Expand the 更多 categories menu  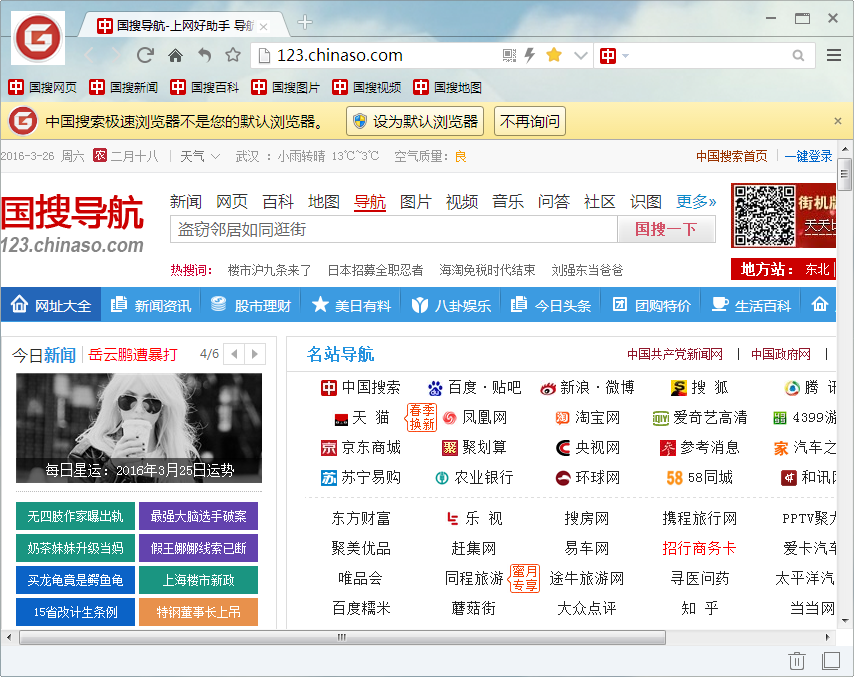click(693, 201)
